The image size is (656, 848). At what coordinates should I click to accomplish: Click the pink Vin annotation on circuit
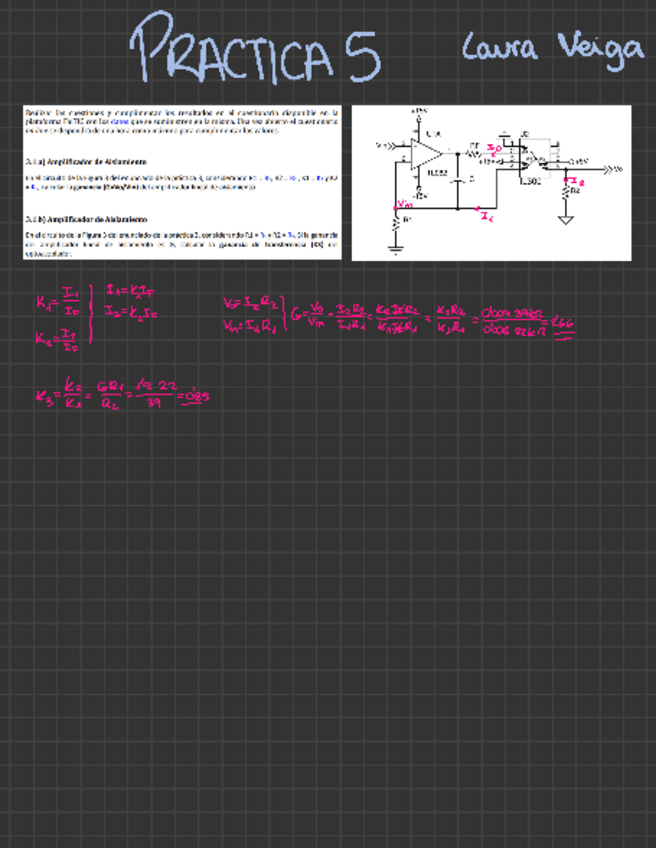click(405, 205)
